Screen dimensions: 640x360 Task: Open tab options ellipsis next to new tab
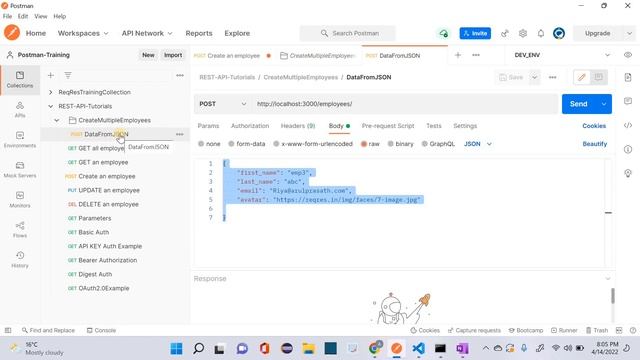click(476, 55)
